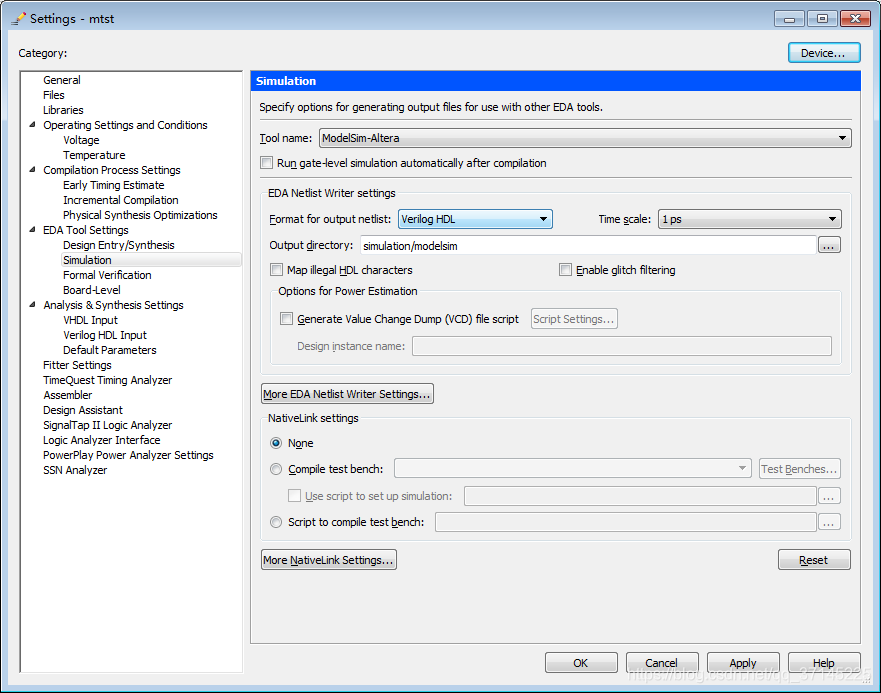Image resolution: width=881 pixels, height=693 pixels.
Task: Browse for output directory with ellipsis button
Action: pyautogui.click(x=829, y=246)
